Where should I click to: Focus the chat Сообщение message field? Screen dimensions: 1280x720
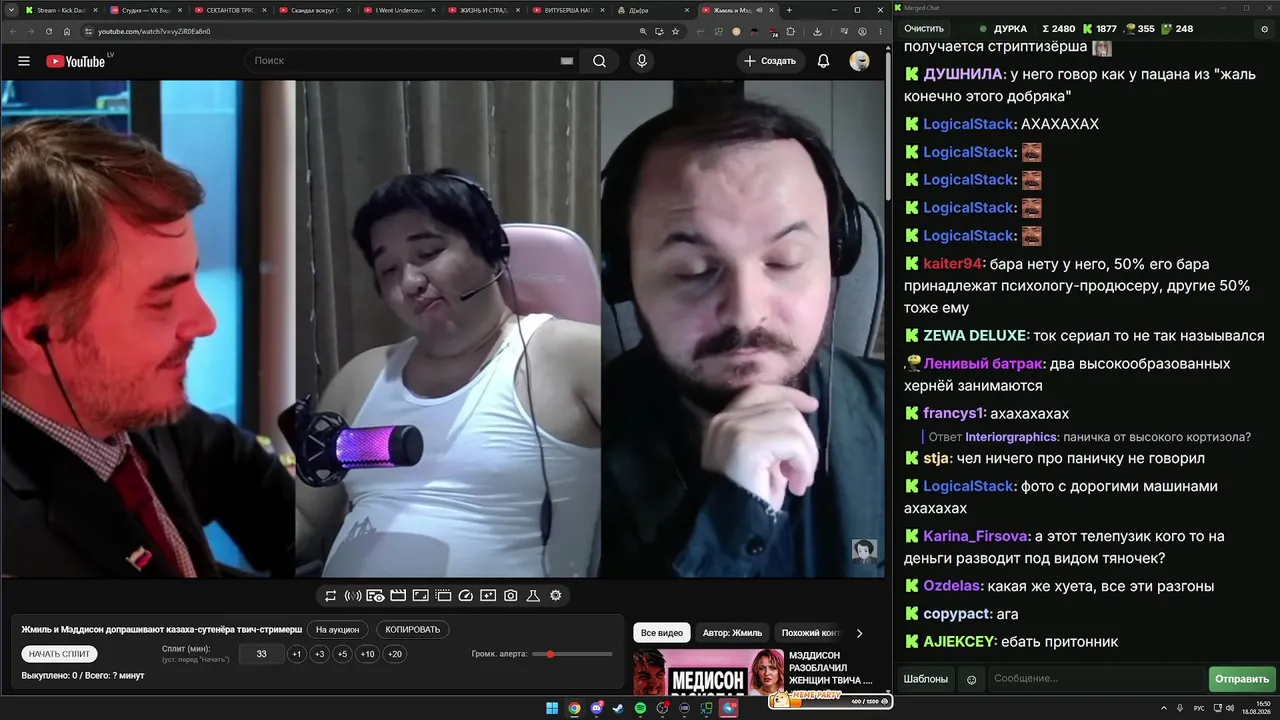tap(1096, 679)
